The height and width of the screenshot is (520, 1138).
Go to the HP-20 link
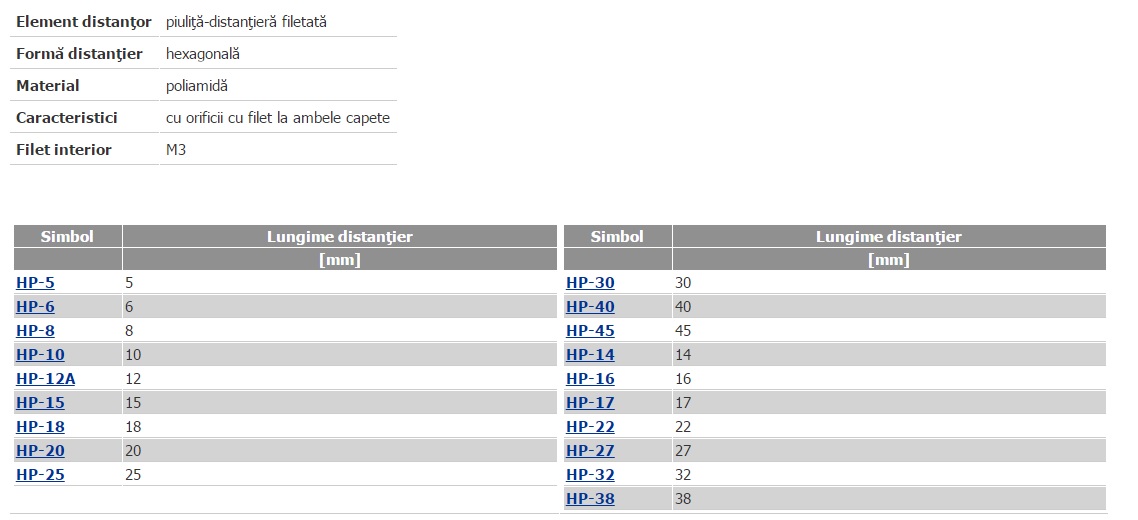point(40,451)
